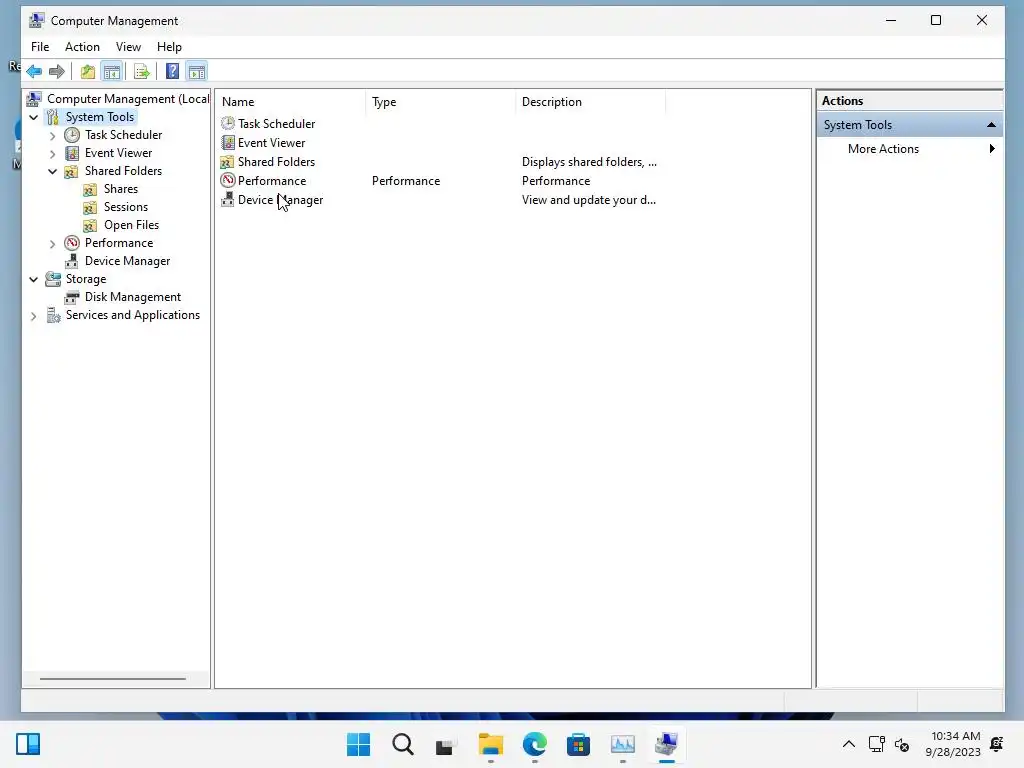The width and height of the screenshot is (1024, 768).
Task: Toggle Show/Hide Console Tree toolbar icon
Action: pyautogui.click(x=112, y=71)
